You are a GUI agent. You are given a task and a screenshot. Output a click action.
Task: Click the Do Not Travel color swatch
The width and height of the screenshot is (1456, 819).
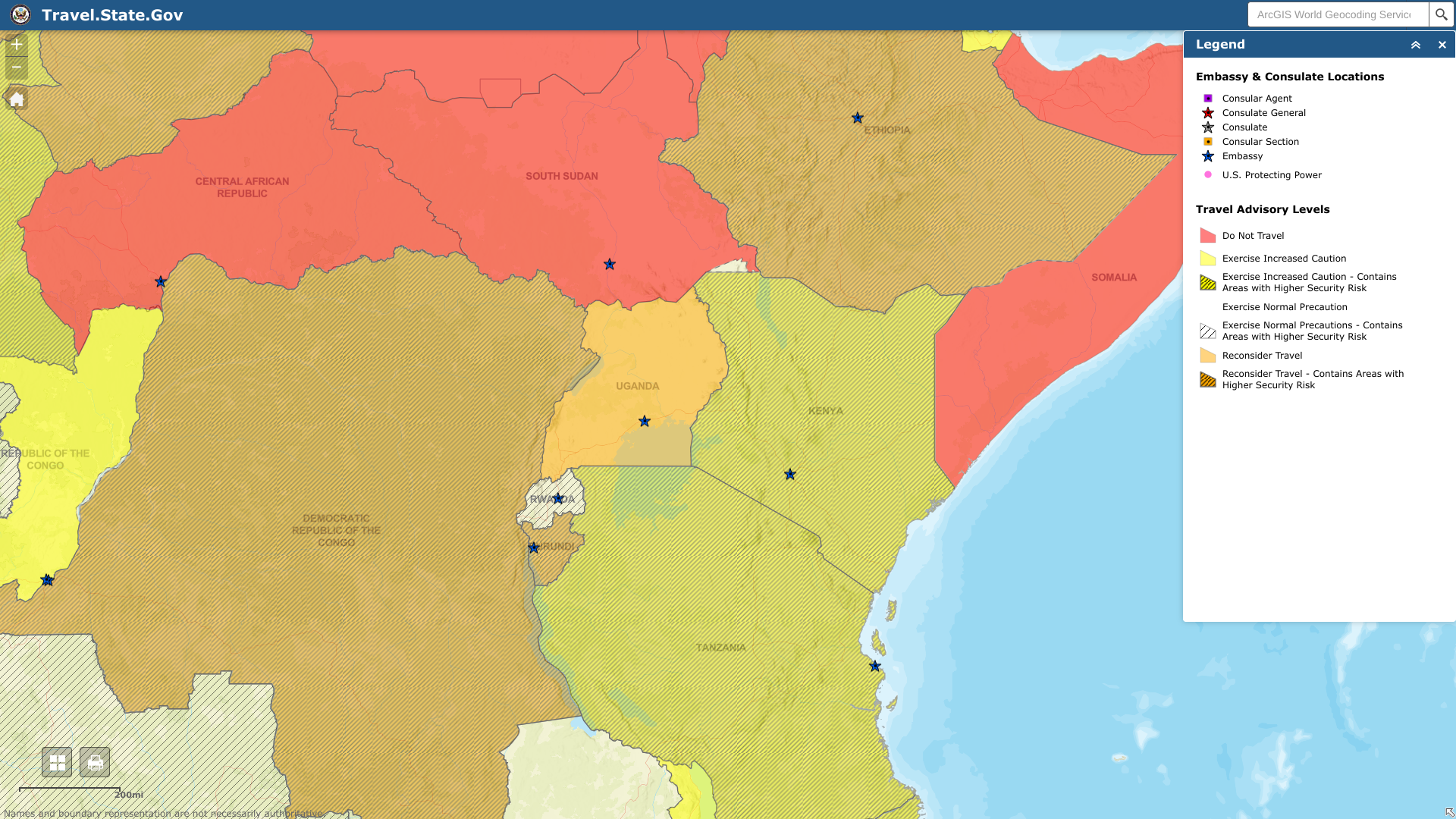(1207, 236)
